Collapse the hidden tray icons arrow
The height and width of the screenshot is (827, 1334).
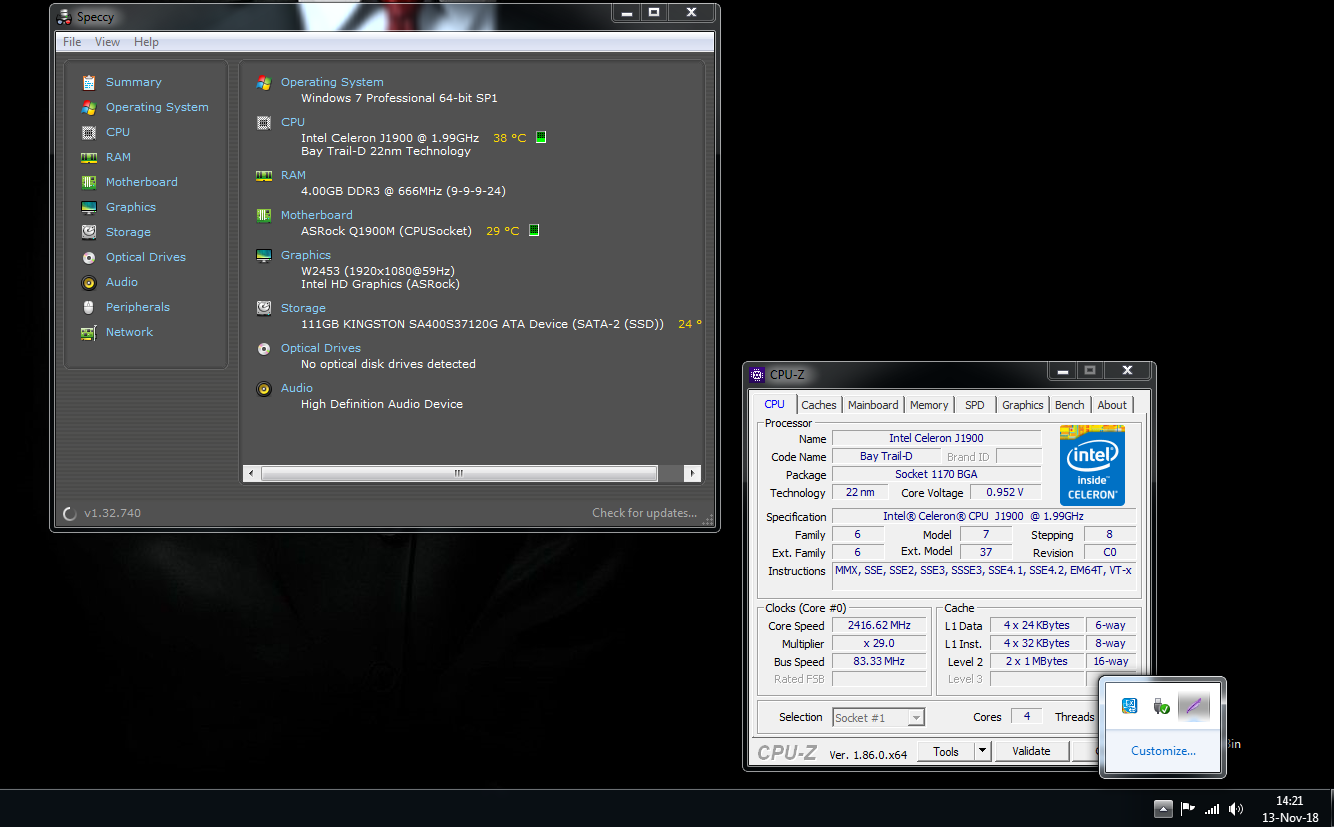point(1162,808)
